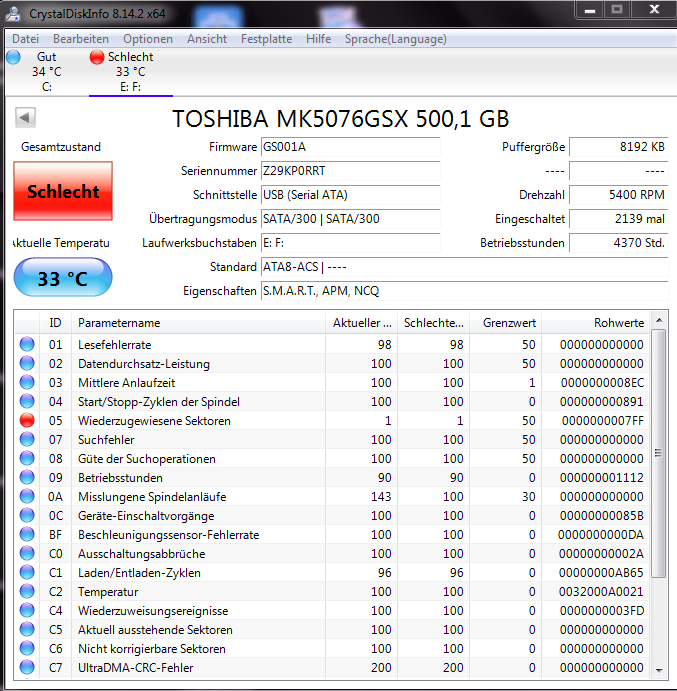Click the 33 °C temperature button
This screenshot has height=691, width=677.
tap(63, 278)
